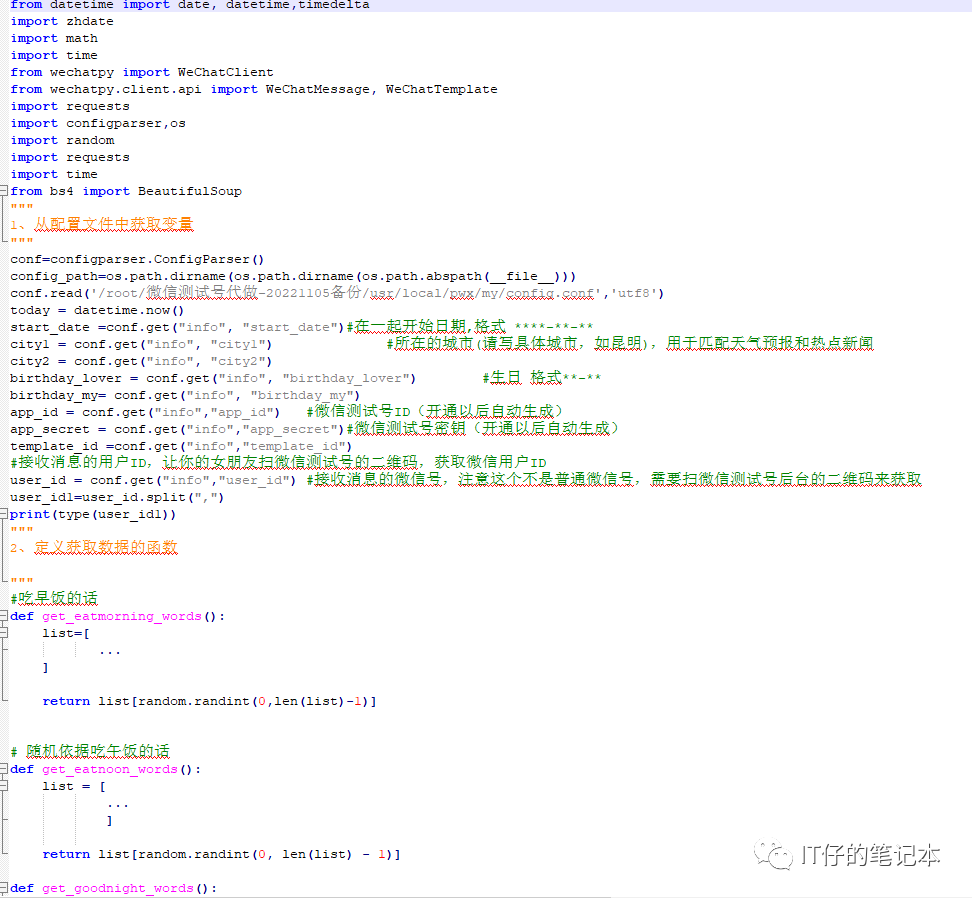Click the 'config_path=os.path.dirname' line

(x=293, y=276)
